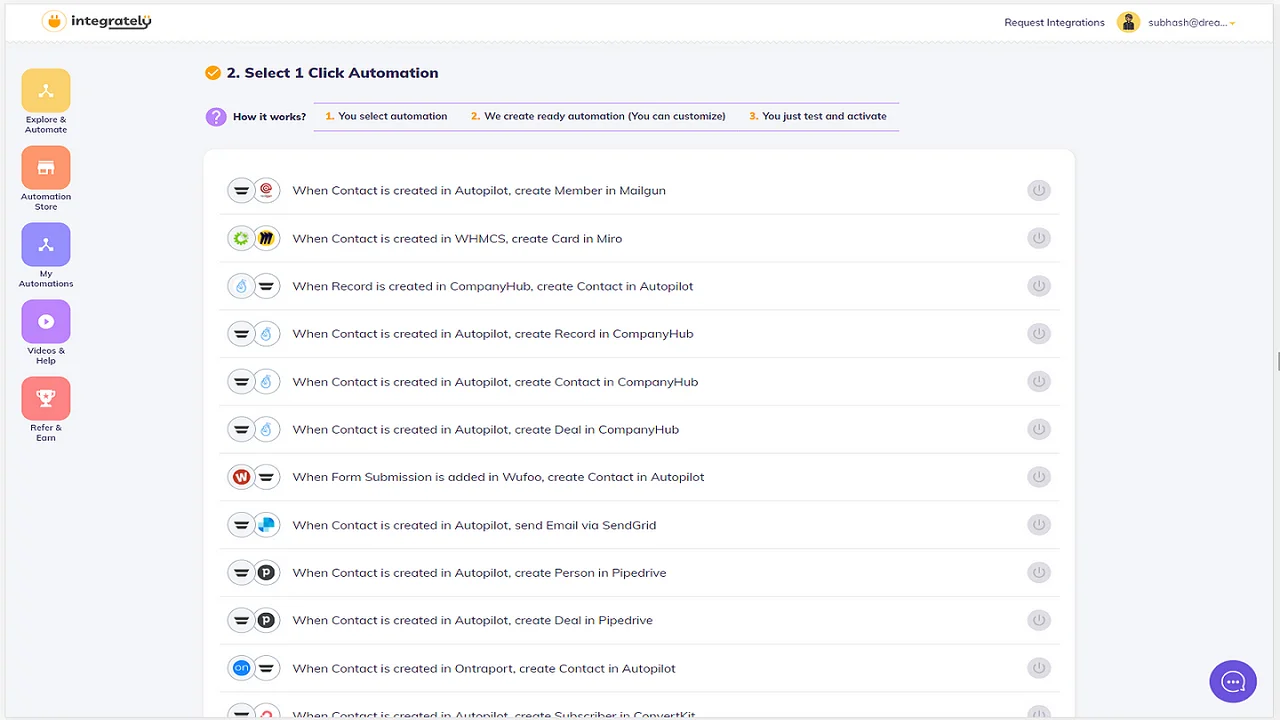Open the chat support widget

pyautogui.click(x=1232, y=681)
